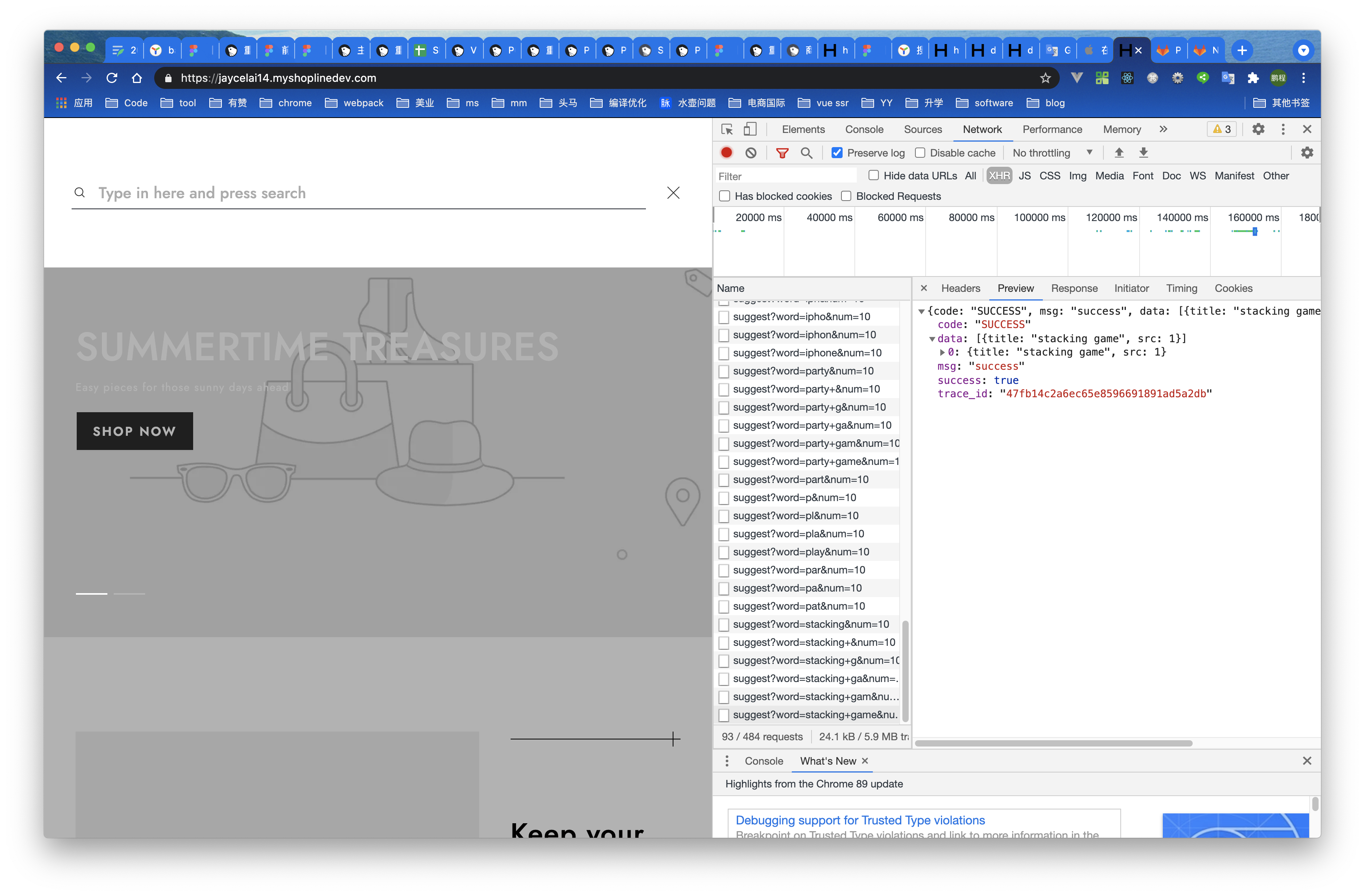This screenshot has width=1365, height=896.
Task: Click the export HAR download arrow
Action: pyautogui.click(x=1143, y=153)
